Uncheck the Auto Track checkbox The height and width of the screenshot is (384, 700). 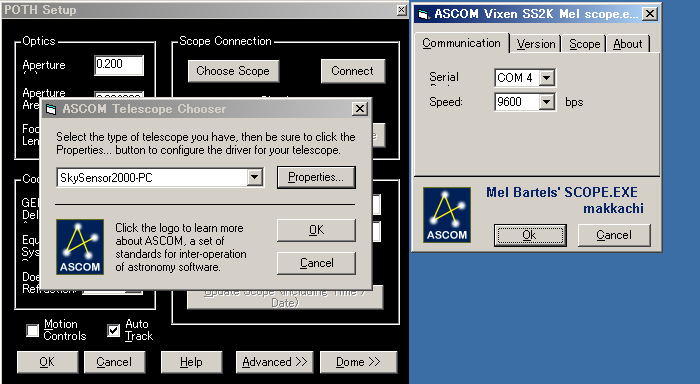coord(113,330)
